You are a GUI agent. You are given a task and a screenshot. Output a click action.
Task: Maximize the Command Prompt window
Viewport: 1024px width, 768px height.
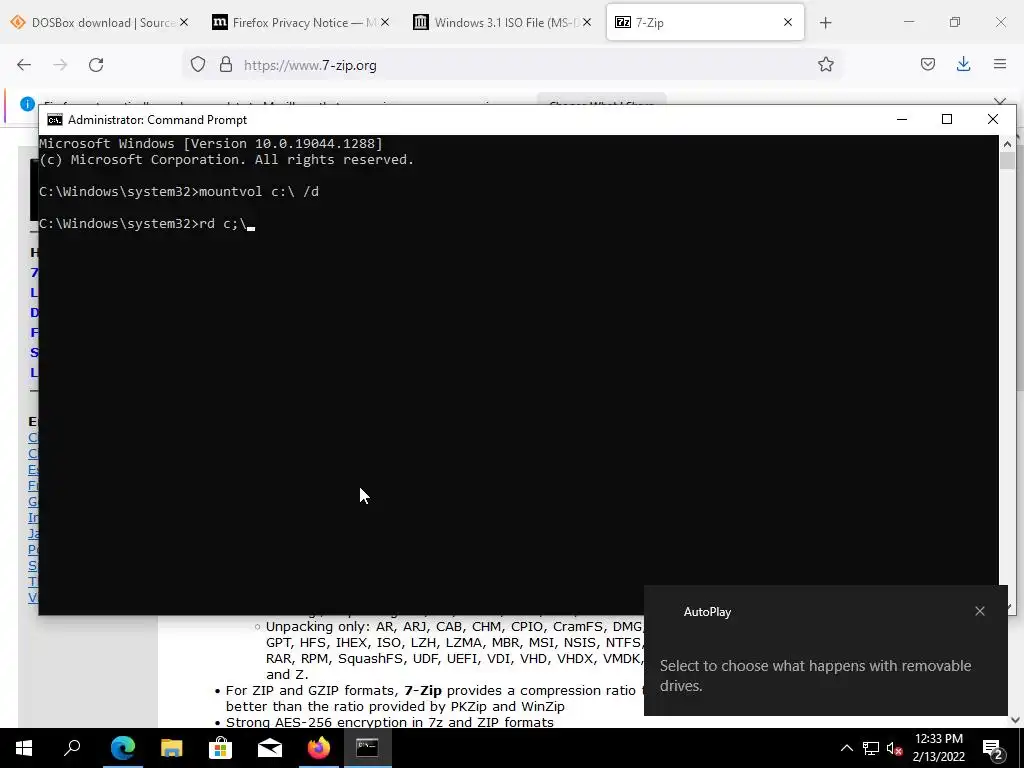click(947, 120)
